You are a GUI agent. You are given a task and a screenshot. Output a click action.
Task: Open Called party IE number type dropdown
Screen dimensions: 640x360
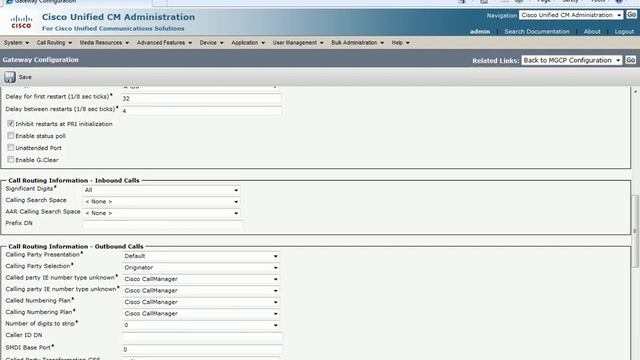coord(201,279)
